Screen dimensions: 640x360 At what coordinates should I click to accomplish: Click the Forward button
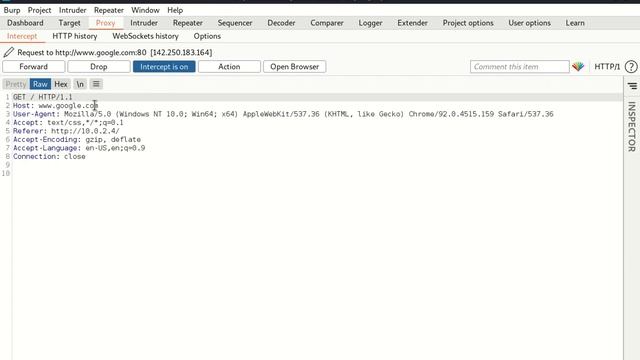(x=33, y=67)
